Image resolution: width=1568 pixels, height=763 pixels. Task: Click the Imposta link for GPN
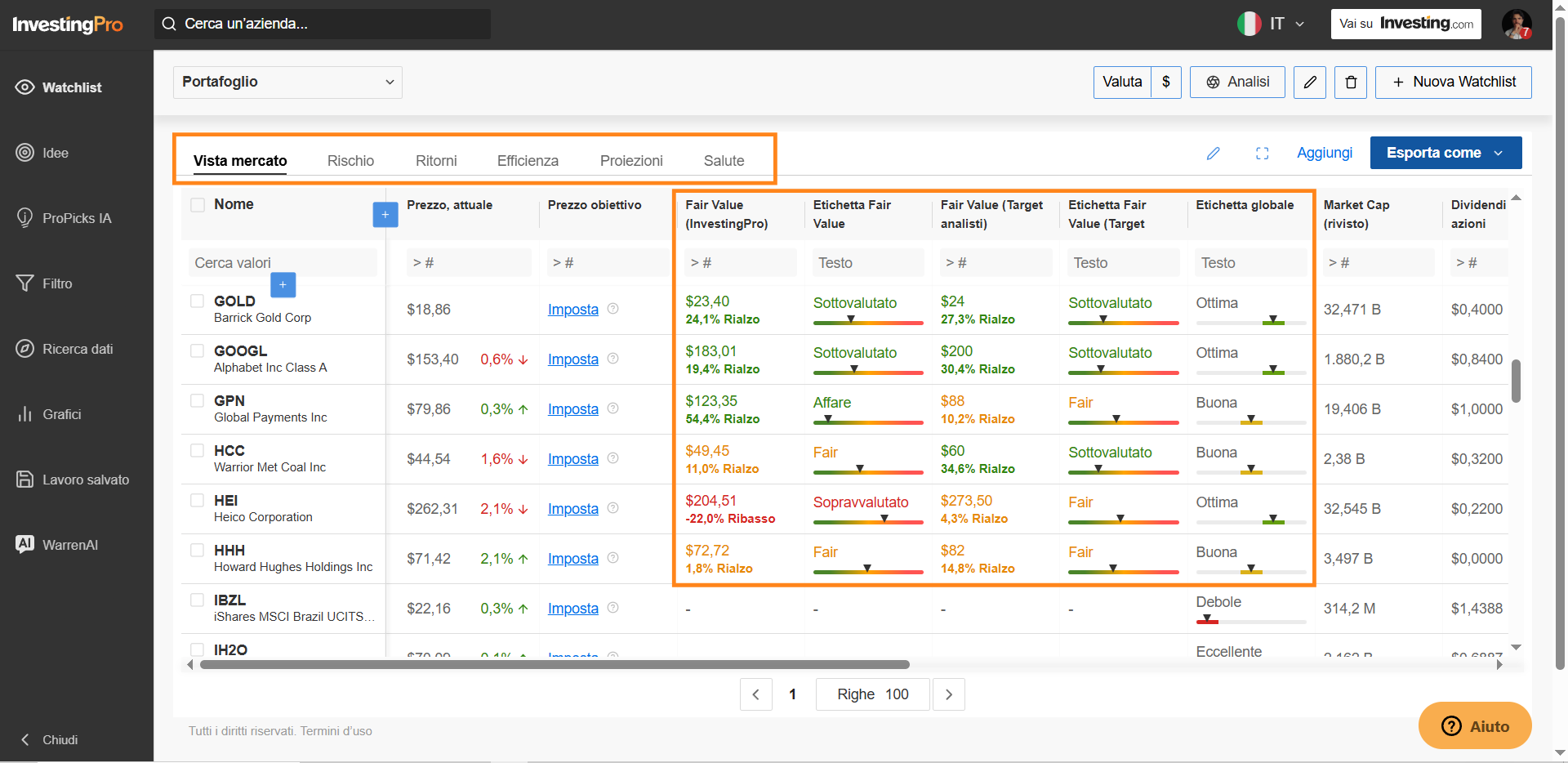coord(573,409)
